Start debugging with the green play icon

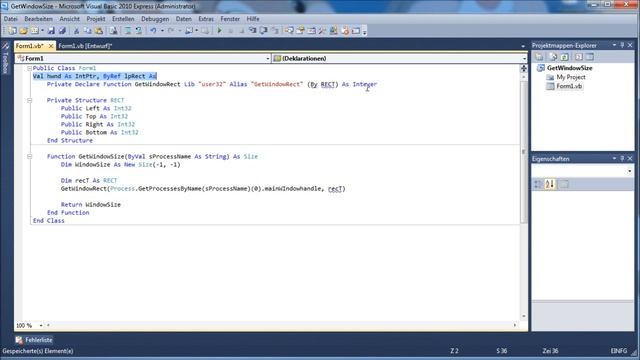[219, 31]
